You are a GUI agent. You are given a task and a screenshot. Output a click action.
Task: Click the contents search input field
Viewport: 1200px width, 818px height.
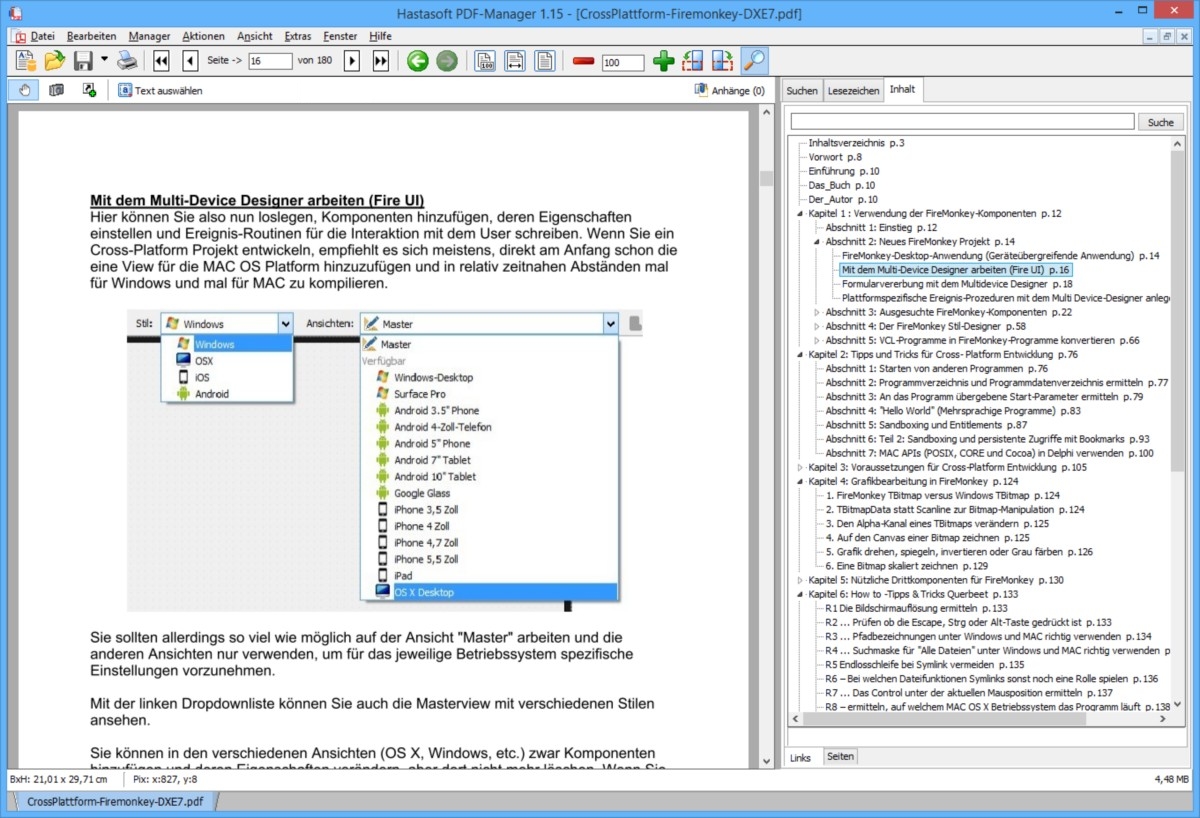point(963,122)
